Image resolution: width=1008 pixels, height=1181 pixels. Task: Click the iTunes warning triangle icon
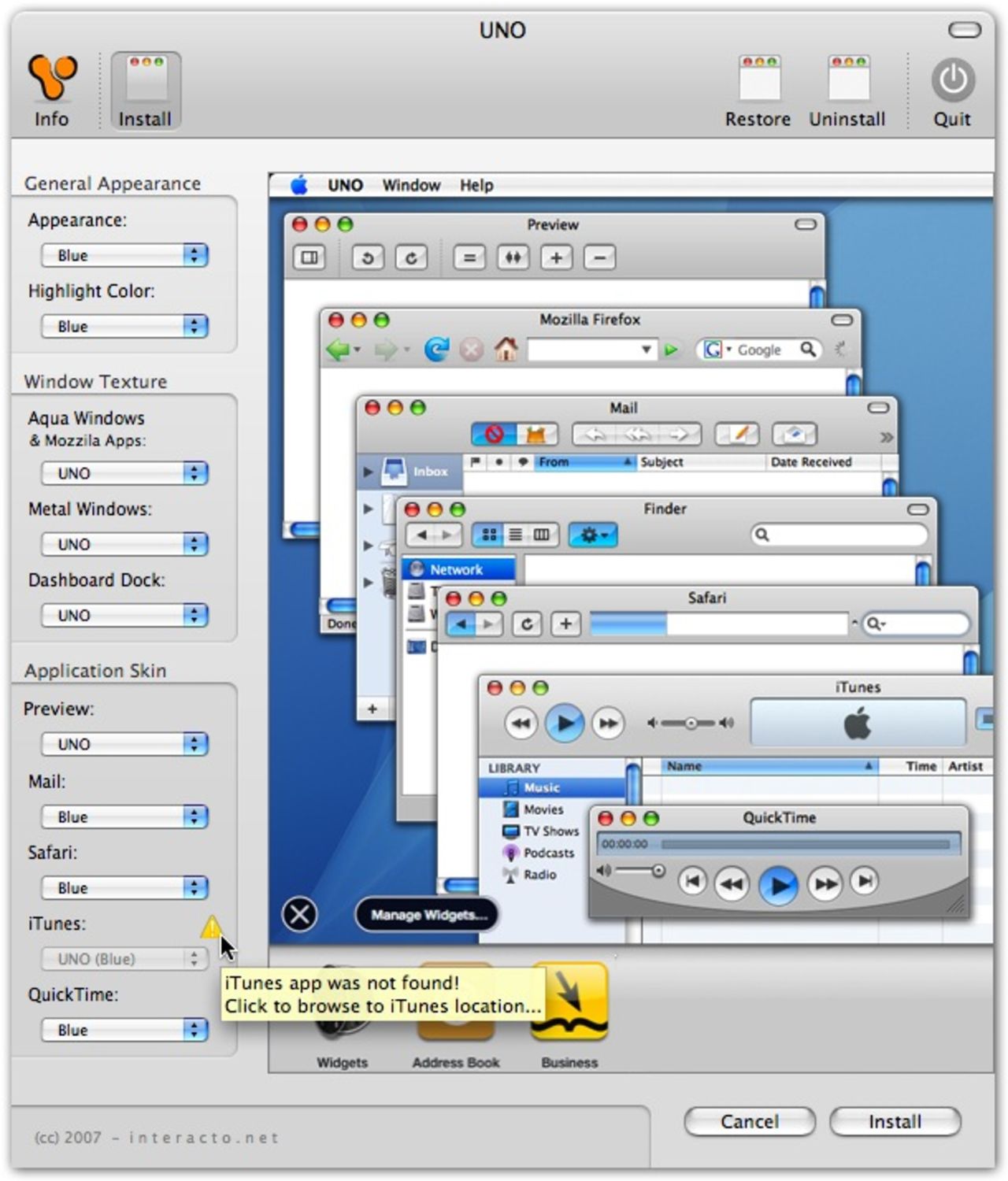coord(211,927)
